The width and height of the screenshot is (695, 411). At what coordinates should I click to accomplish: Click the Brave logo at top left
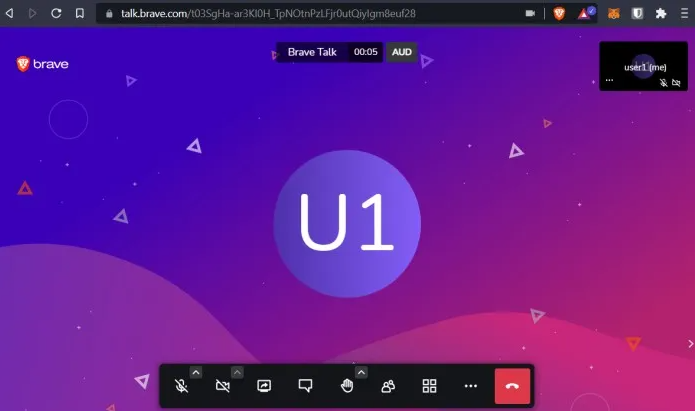coord(42,64)
